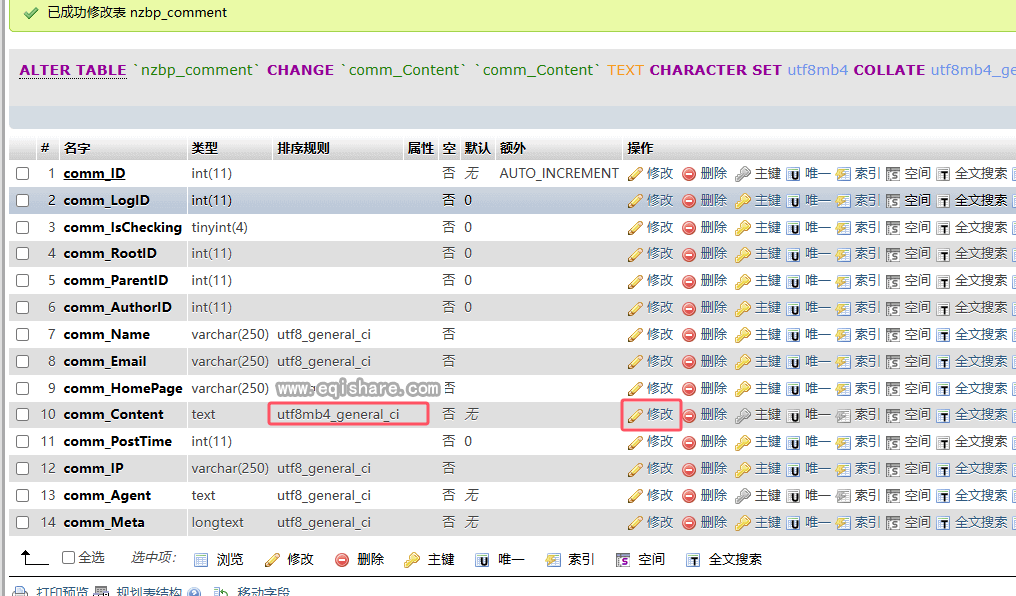Click Delete link for comm_HomePage row
This screenshot has width=1016, height=596.
(x=714, y=388)
